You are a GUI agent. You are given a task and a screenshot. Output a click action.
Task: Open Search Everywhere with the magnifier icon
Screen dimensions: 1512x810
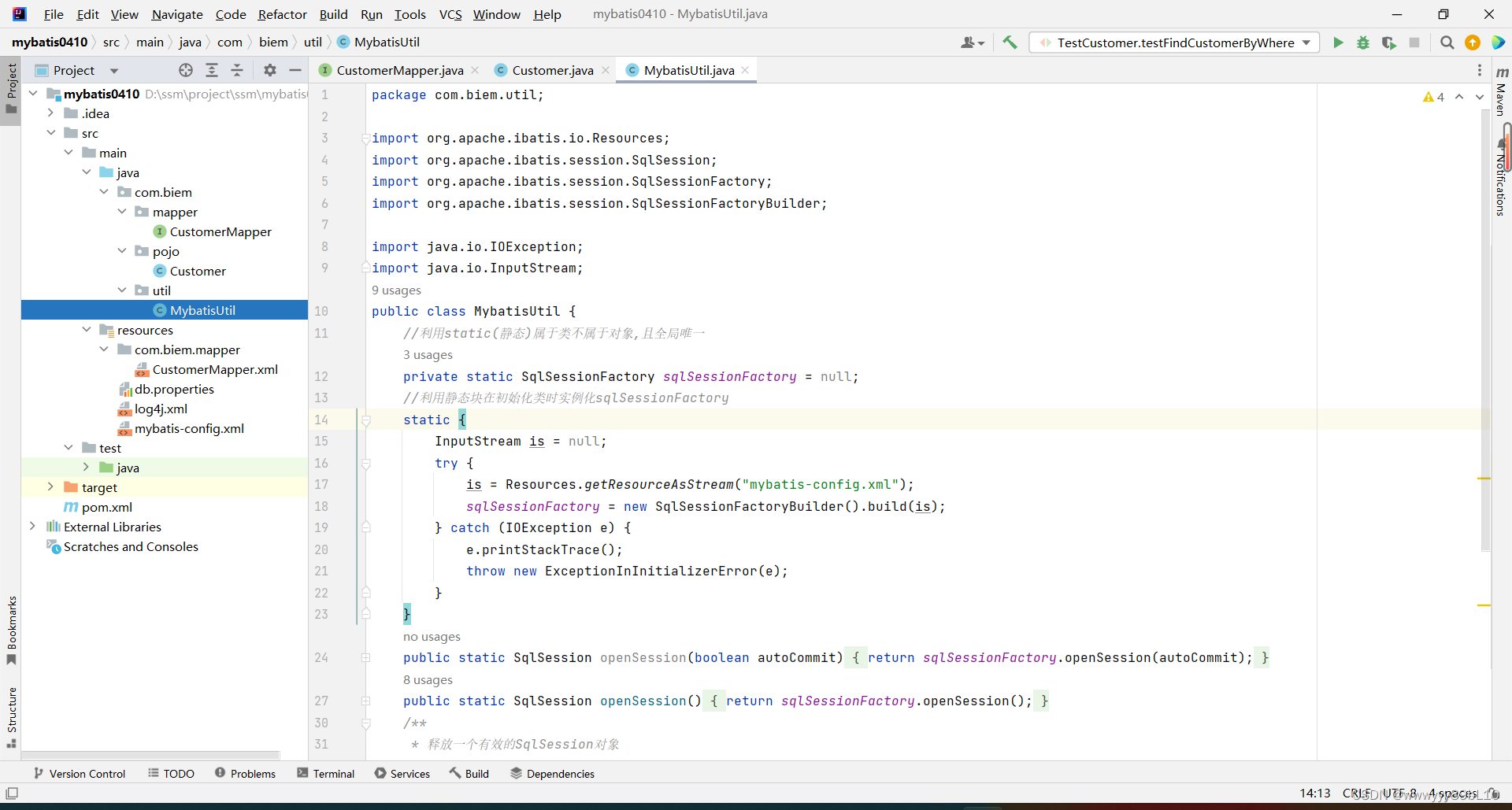click(1447, 43)
